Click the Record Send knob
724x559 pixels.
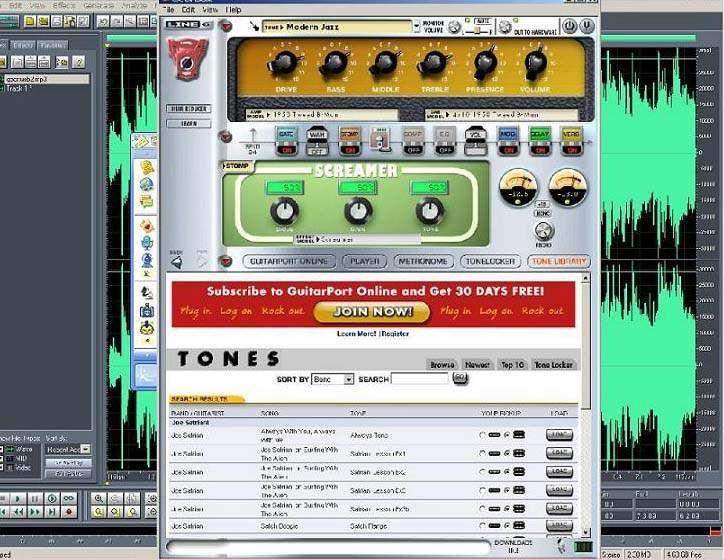543,230
